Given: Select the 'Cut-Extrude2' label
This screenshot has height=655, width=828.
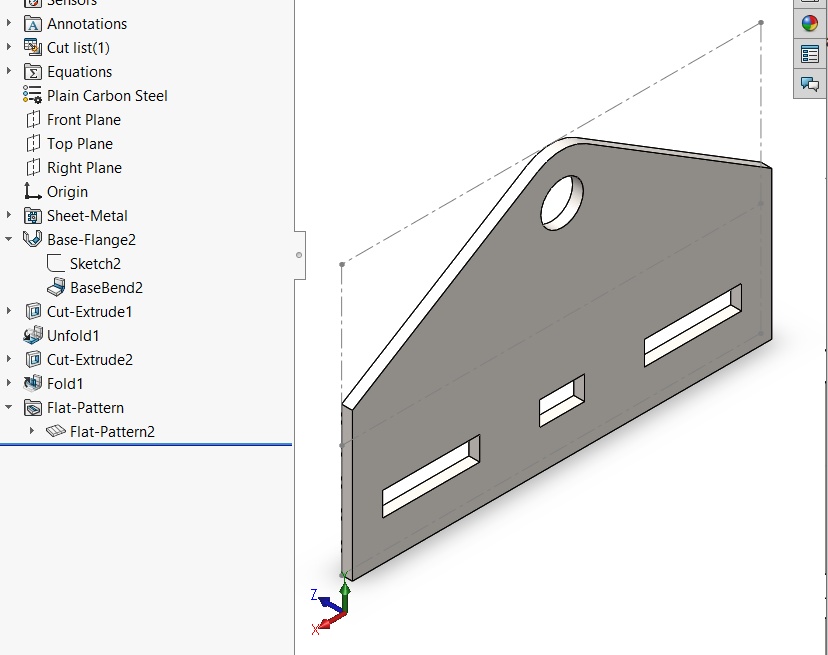Looking at the screenshot, I should click(90, 360).
